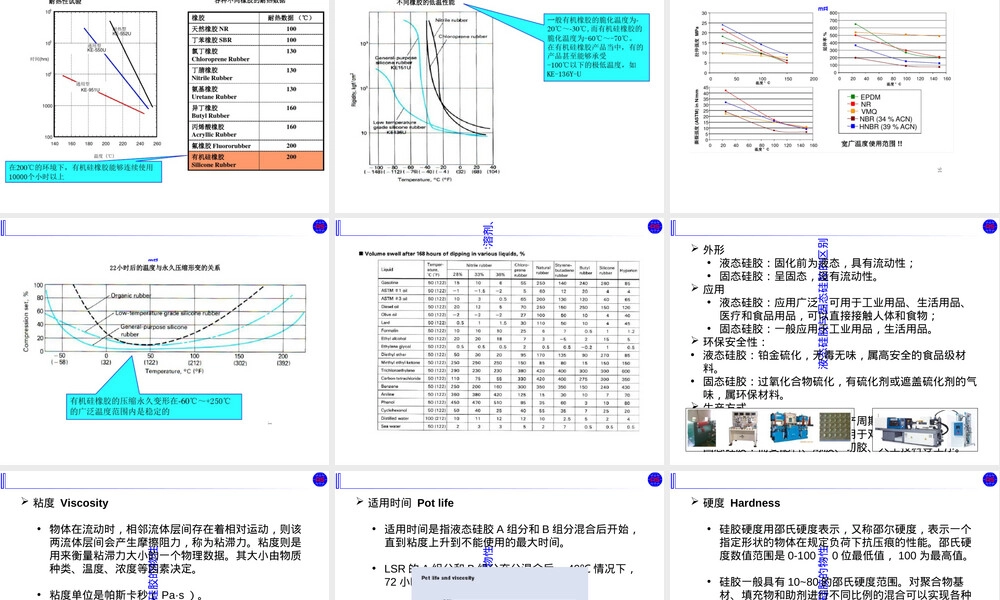This screenshot has height=600, width=1000.
Task: Click the Diesel oil row in swell table
Action: [x=509, y=307]
